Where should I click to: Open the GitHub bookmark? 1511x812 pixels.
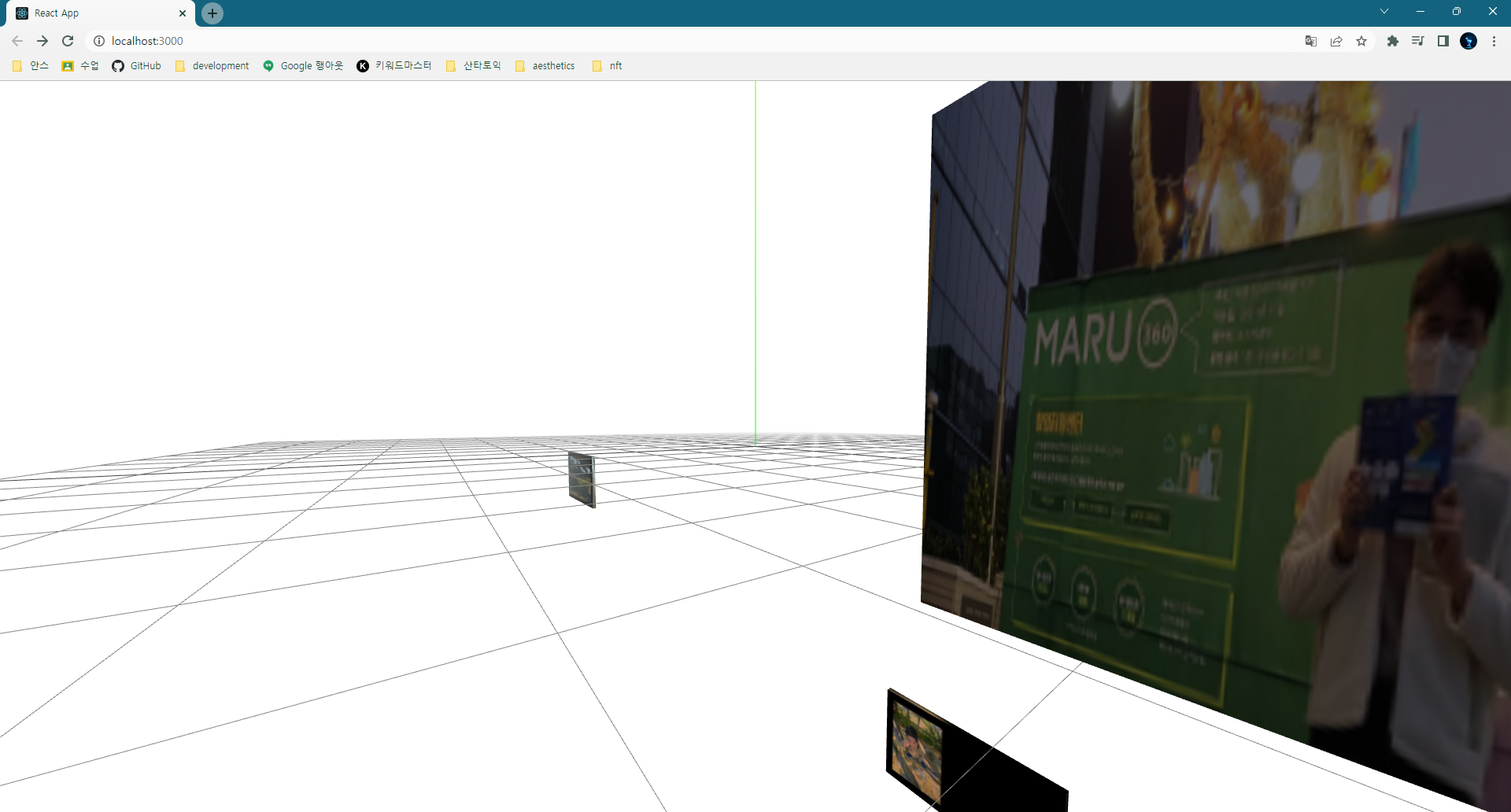point(136,66)
